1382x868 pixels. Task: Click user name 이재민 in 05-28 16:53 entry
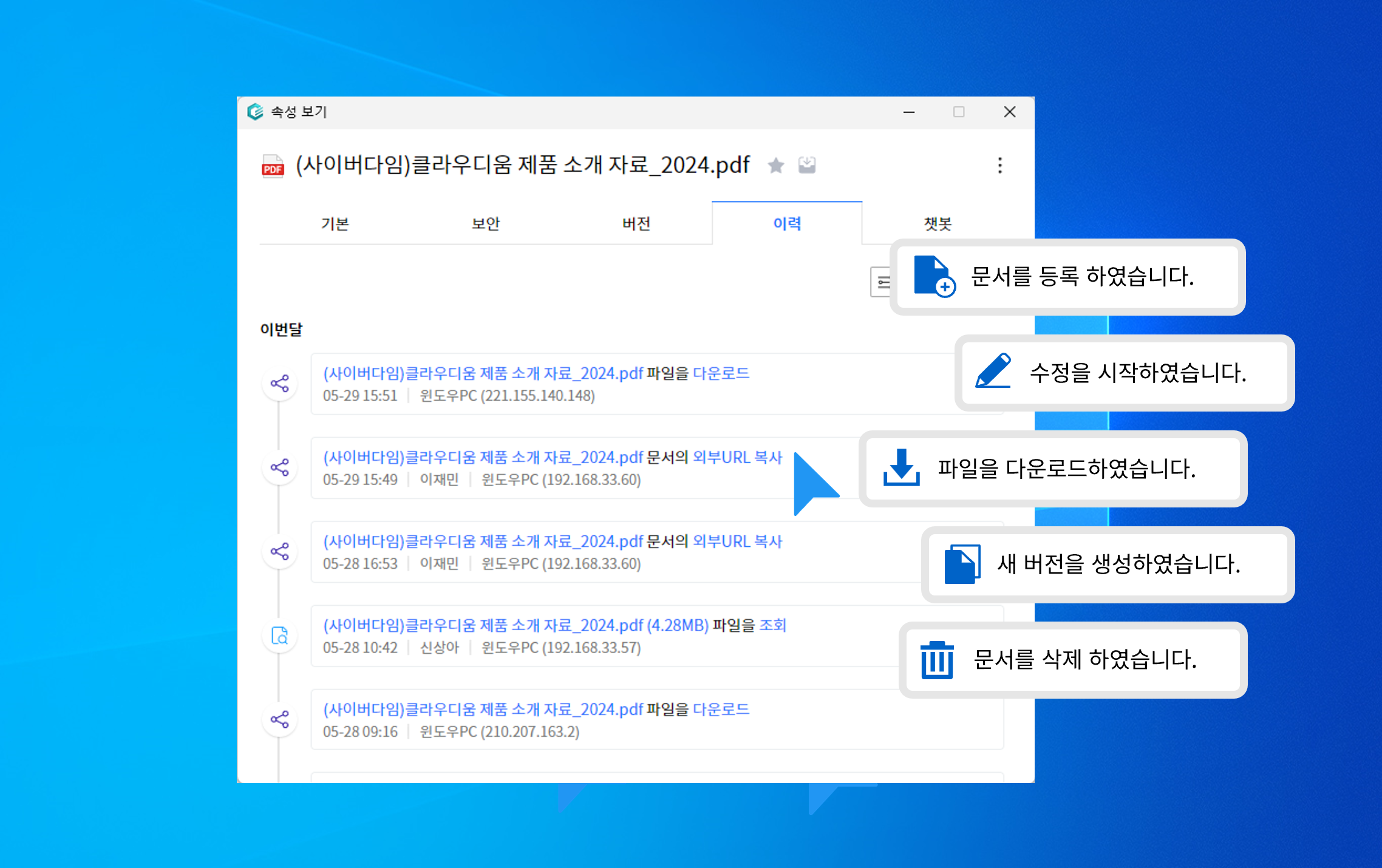coord(440,563)
